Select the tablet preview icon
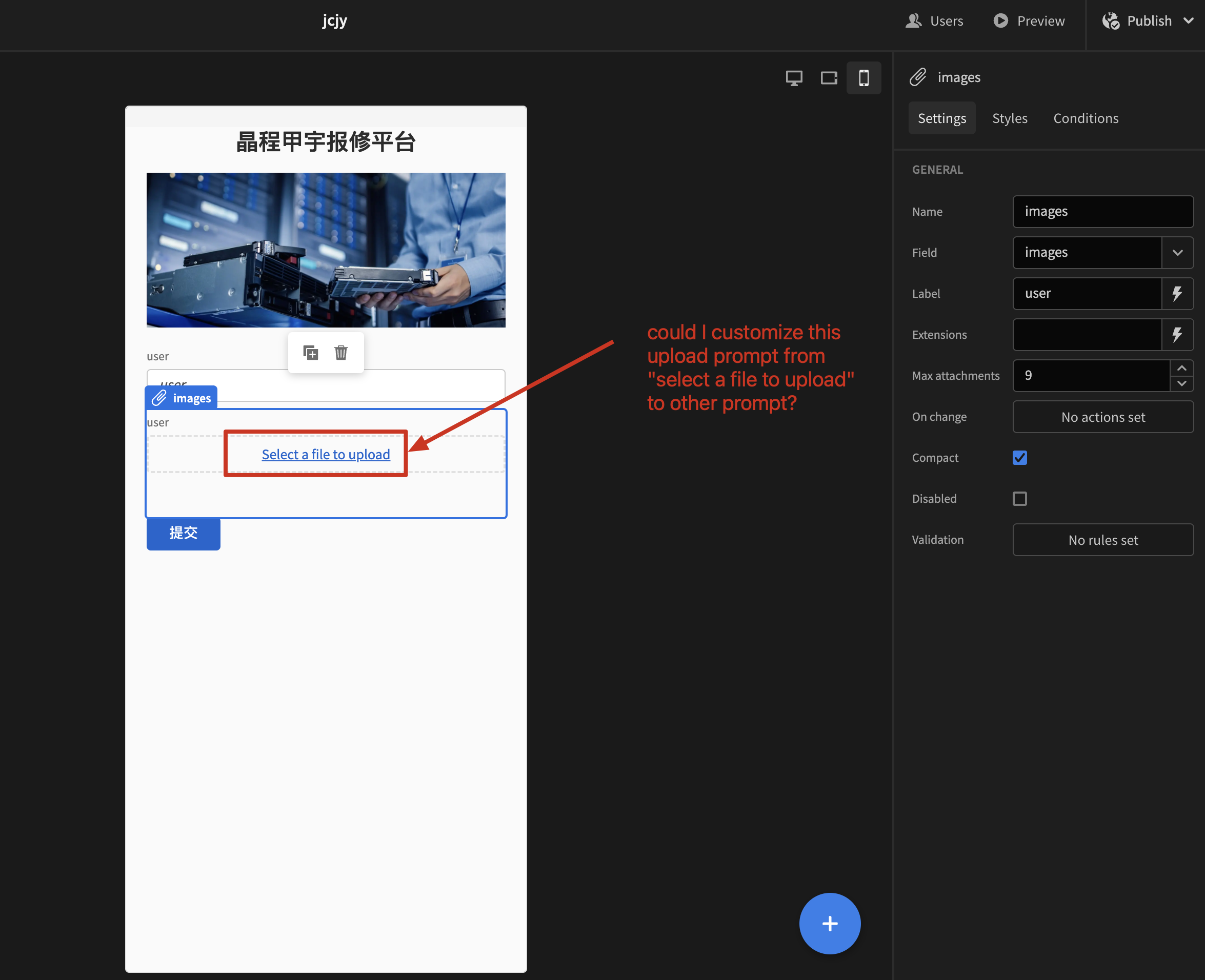Screen dimensions: 1205x980 [x=828, y=77]
